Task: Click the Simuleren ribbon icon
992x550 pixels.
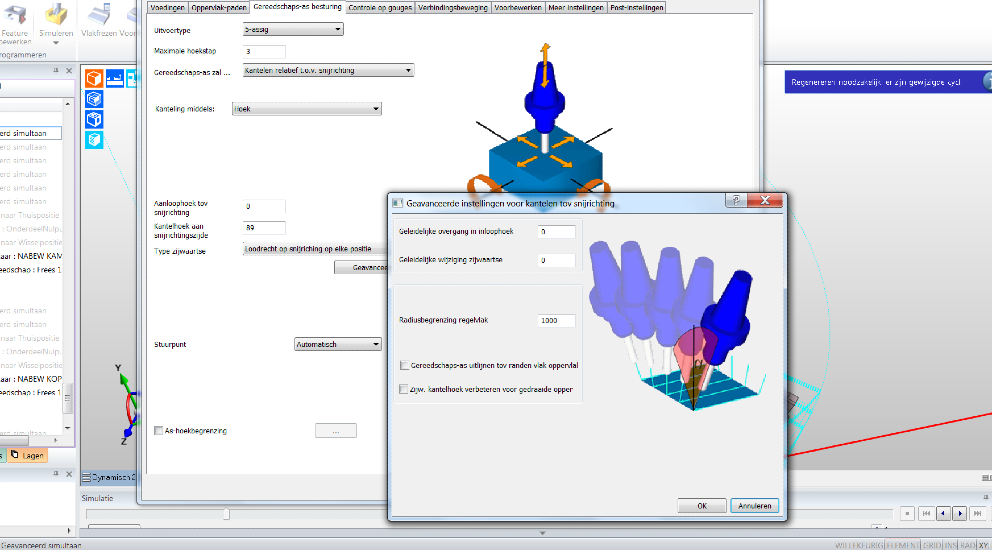Action: click(56, 16)
